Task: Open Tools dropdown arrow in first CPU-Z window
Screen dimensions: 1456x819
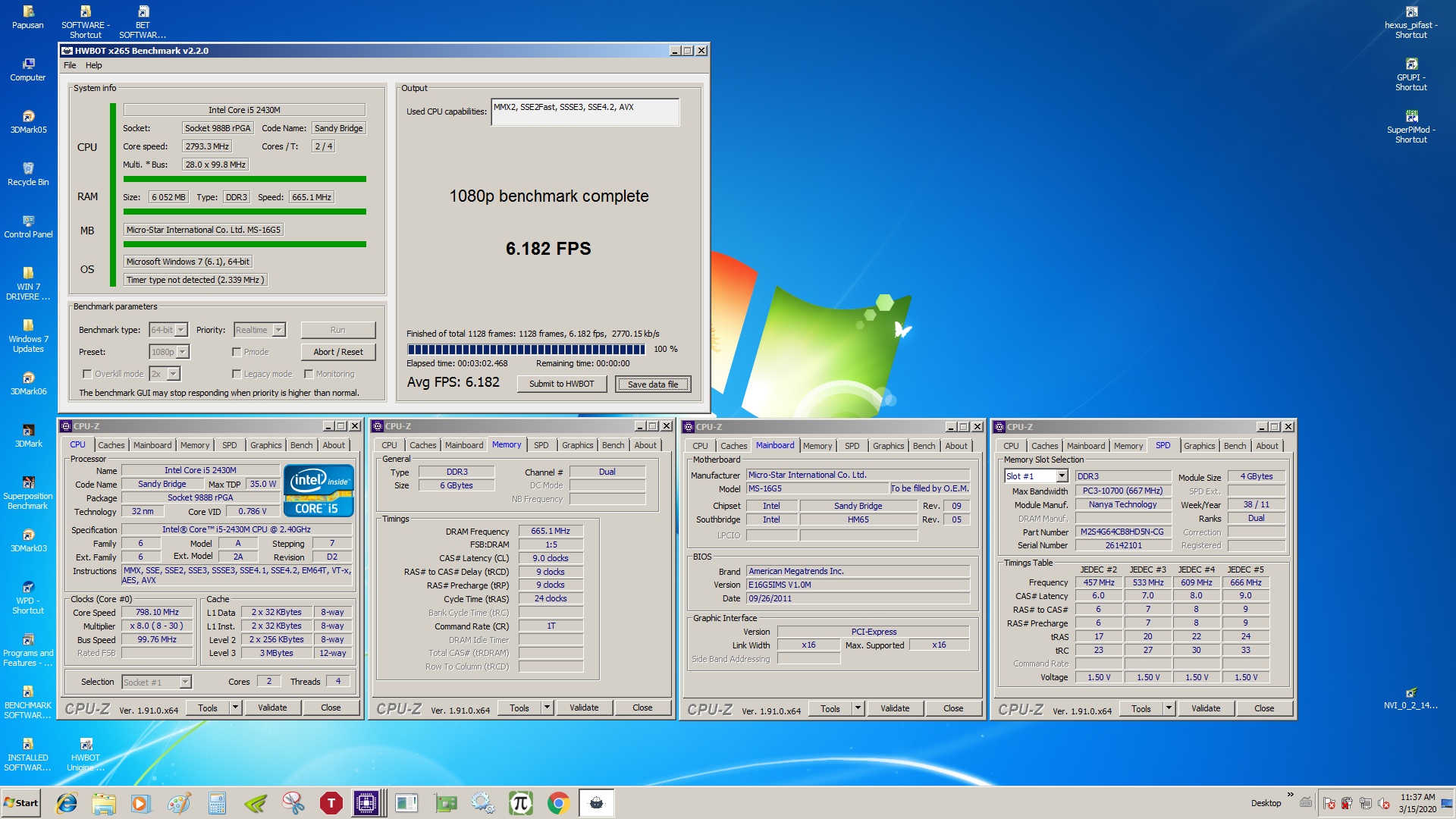Action: [x=235, y=708]
